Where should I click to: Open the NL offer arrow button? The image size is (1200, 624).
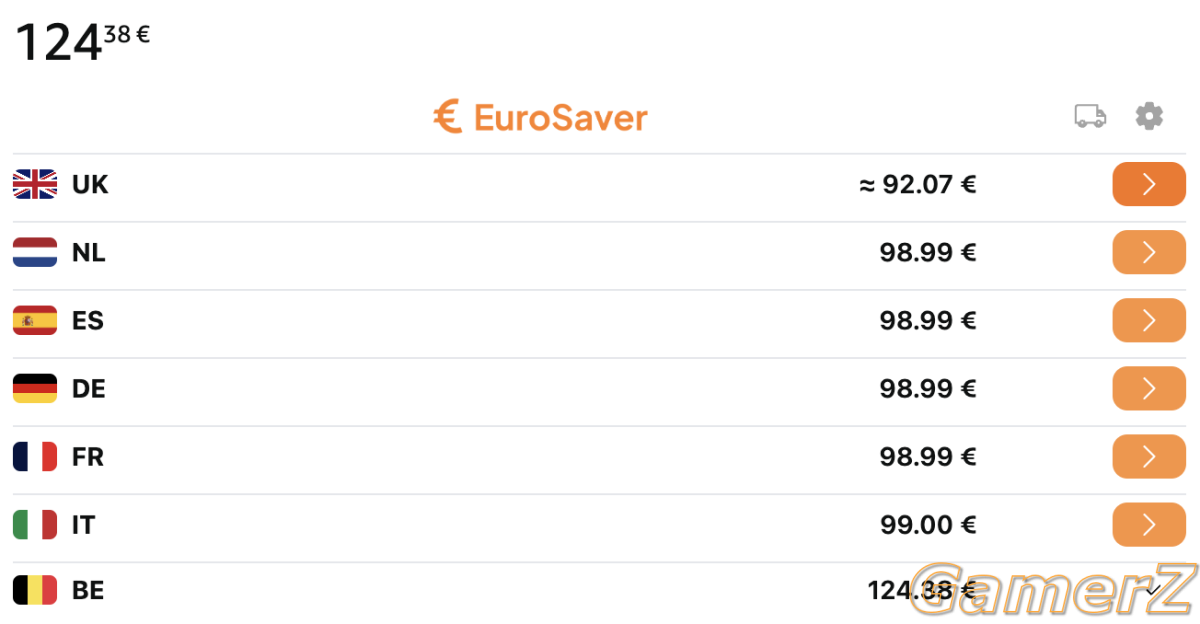pos(1149,252)
